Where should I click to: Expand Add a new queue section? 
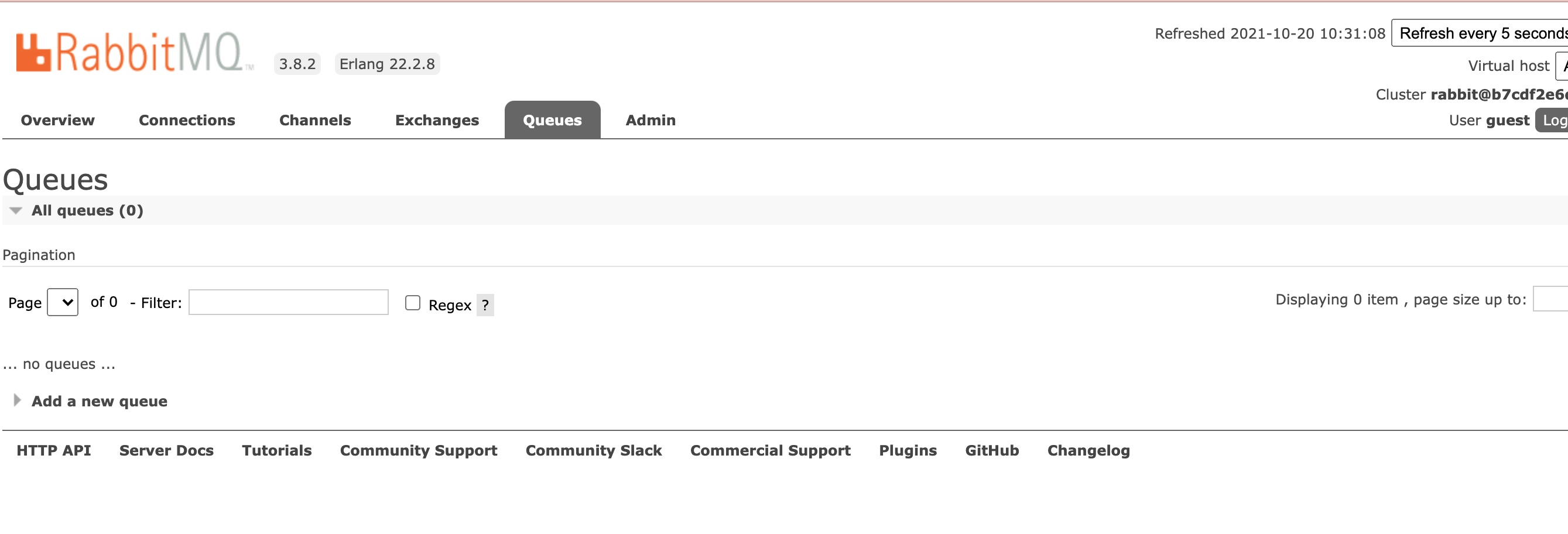point(98,401)
